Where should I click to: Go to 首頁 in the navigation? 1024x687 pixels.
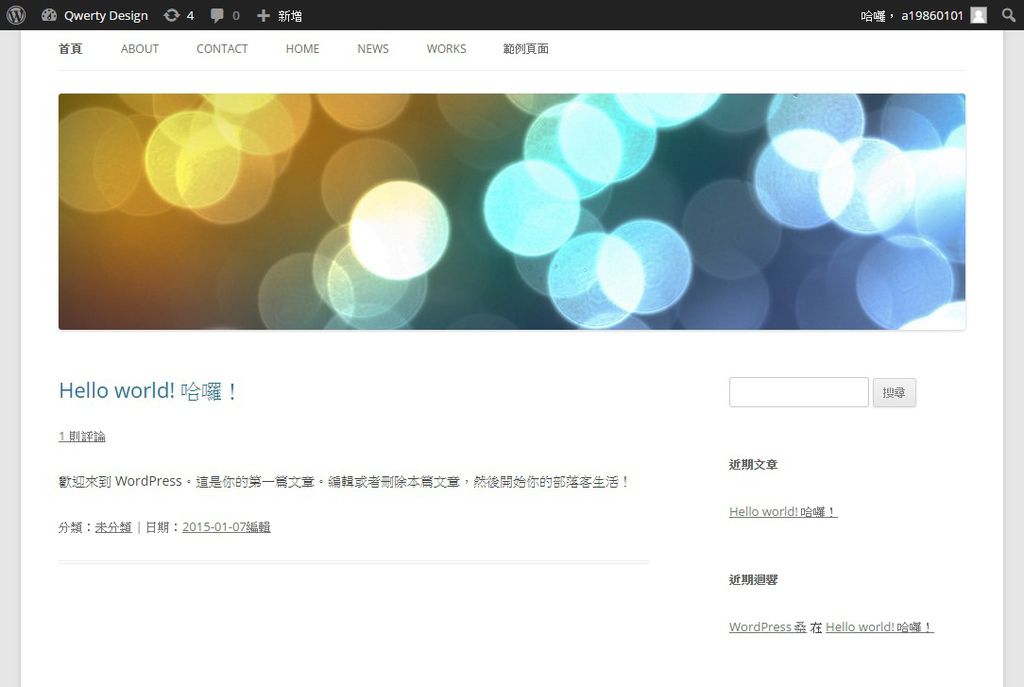[x=71, y=49]
